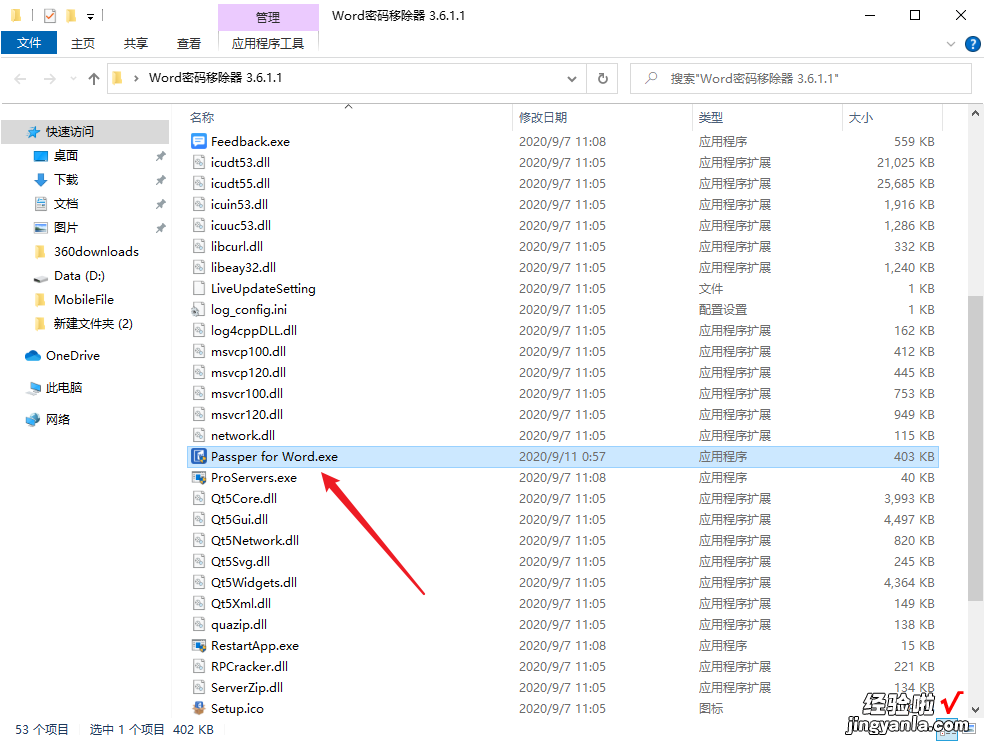Click the breadcrumb chevron before folder name

pos(136,79)
